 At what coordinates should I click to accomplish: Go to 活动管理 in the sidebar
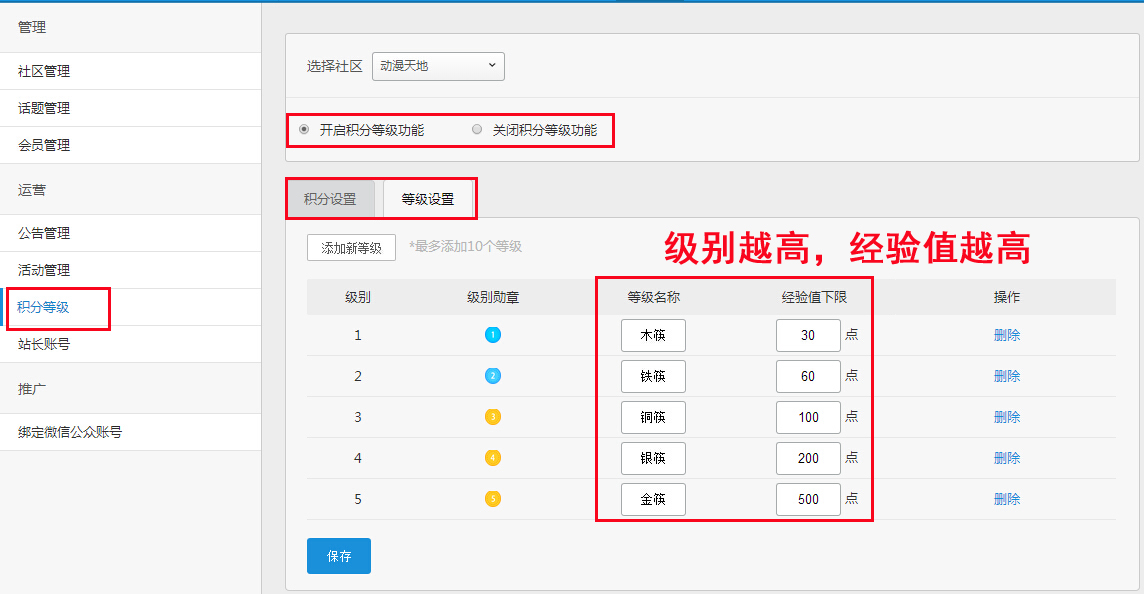(x=44, y=270)
